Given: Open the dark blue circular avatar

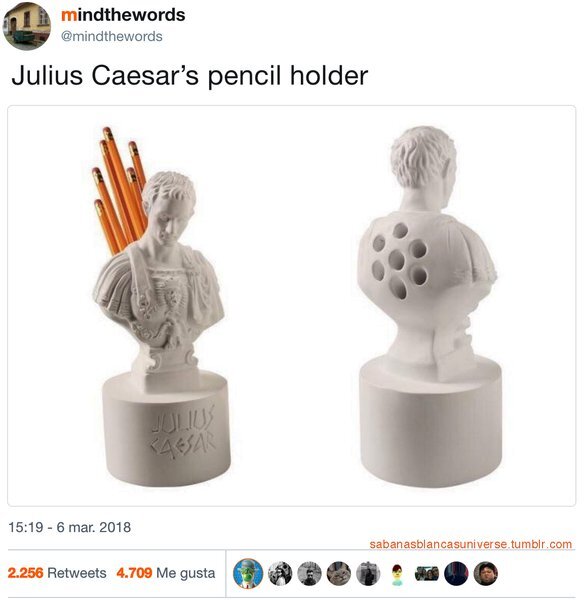Looking at the screenshot, I should (457, 574).
